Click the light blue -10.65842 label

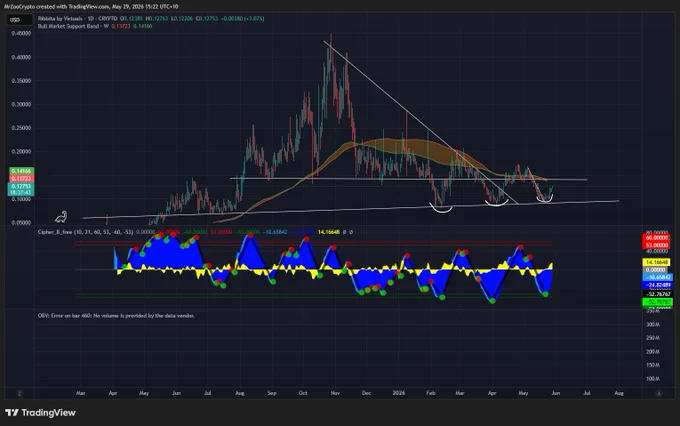click(658, 277)
